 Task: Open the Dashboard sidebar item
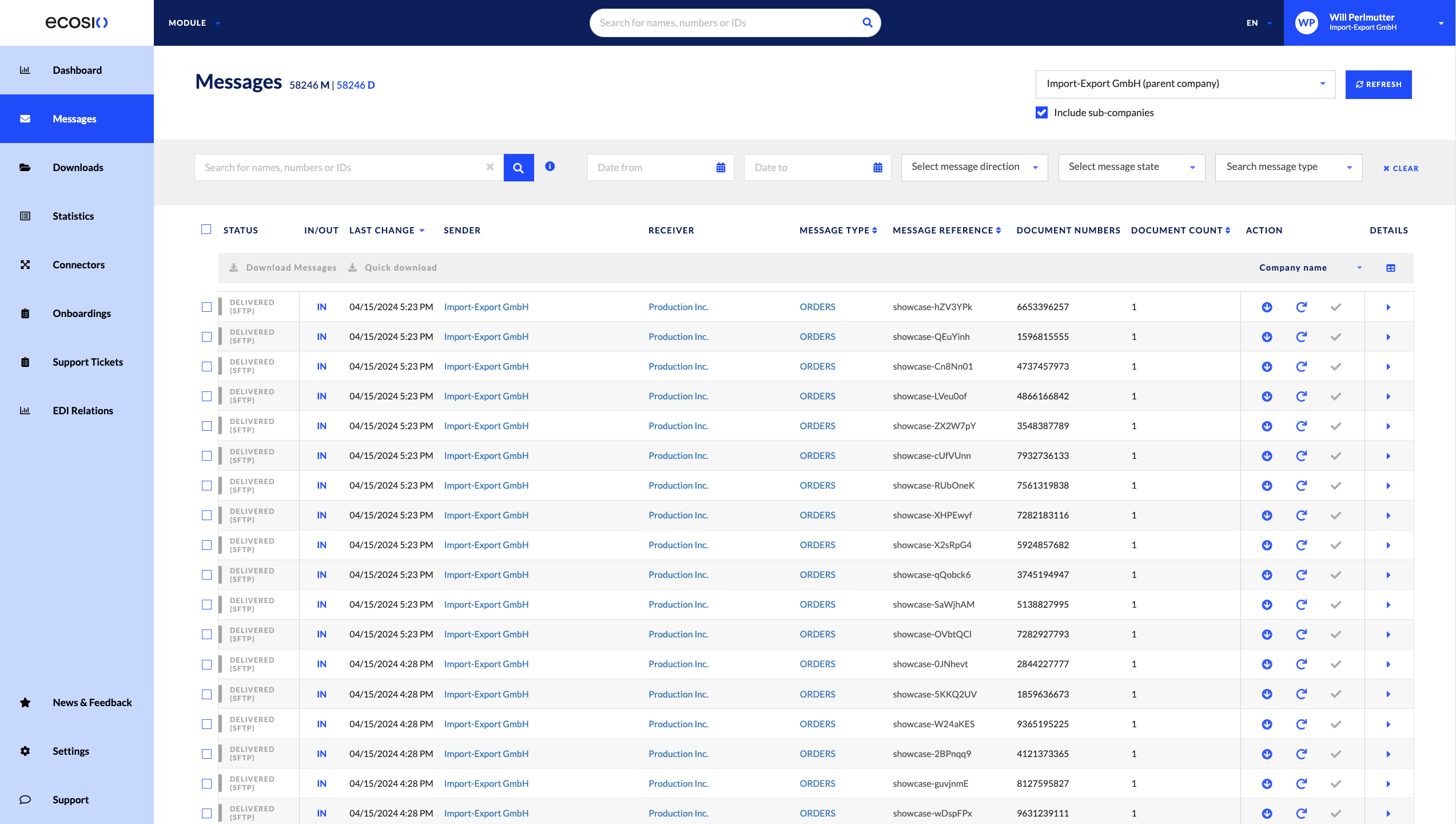click(x=77, y=70)
